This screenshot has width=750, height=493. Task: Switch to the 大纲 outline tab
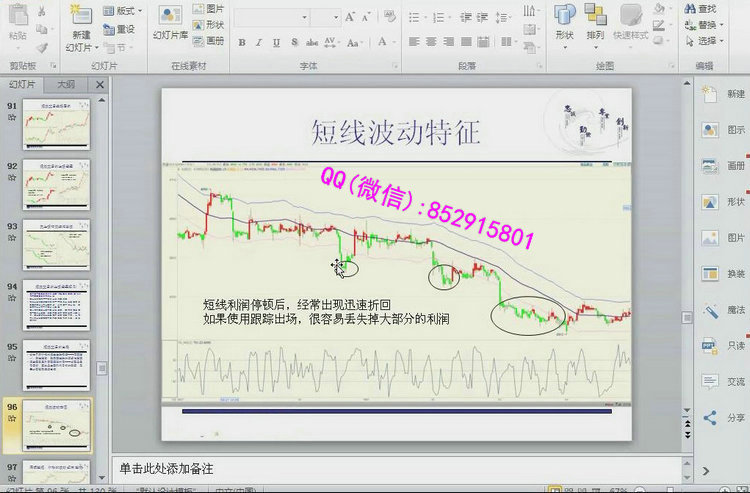click(x=65, y=85)
